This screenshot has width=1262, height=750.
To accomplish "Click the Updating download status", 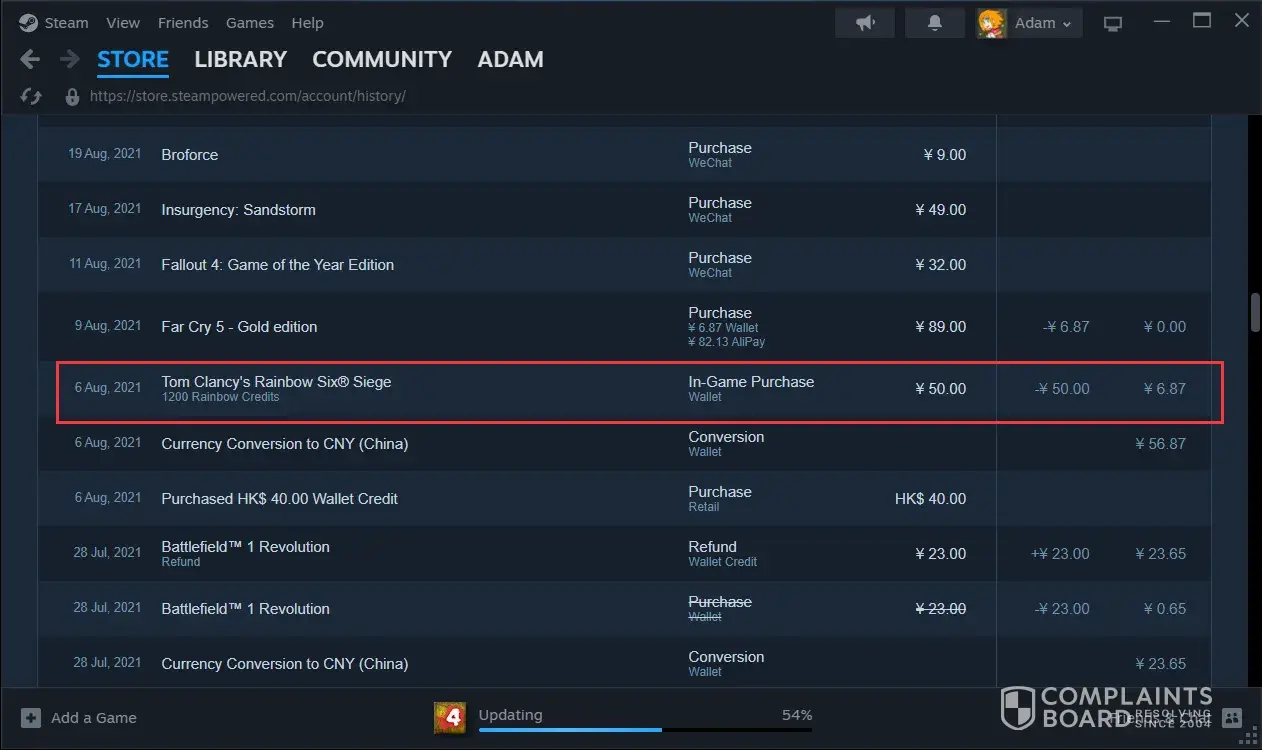I will point(510,715).
